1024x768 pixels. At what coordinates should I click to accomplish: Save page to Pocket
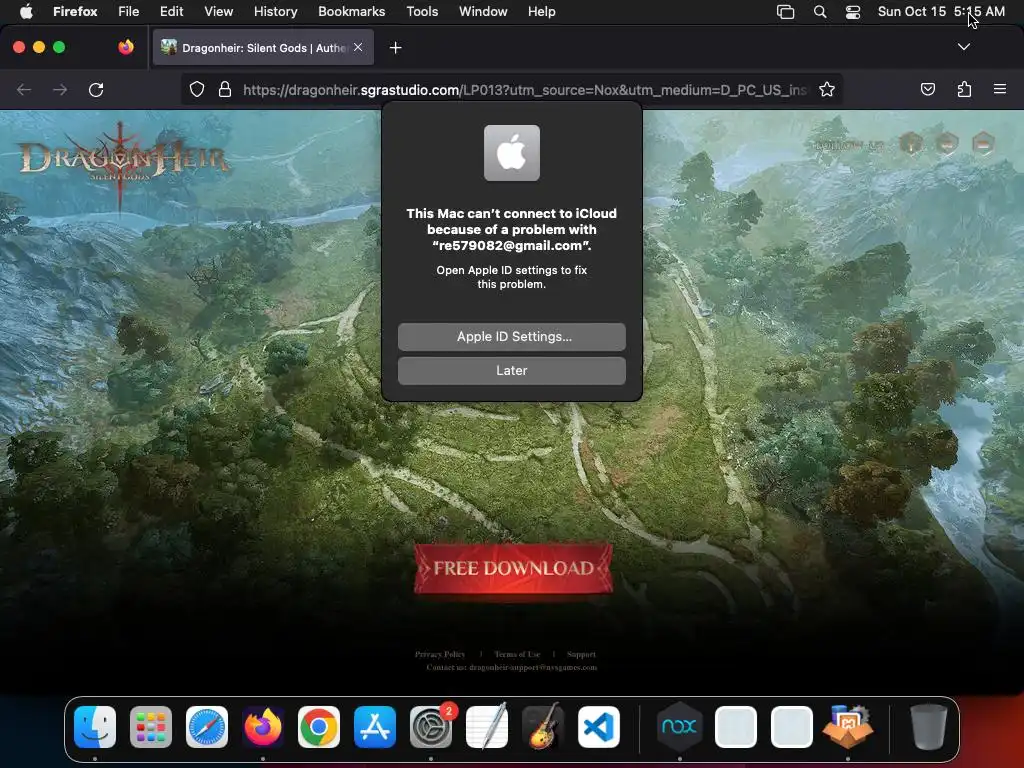(927, 89)
